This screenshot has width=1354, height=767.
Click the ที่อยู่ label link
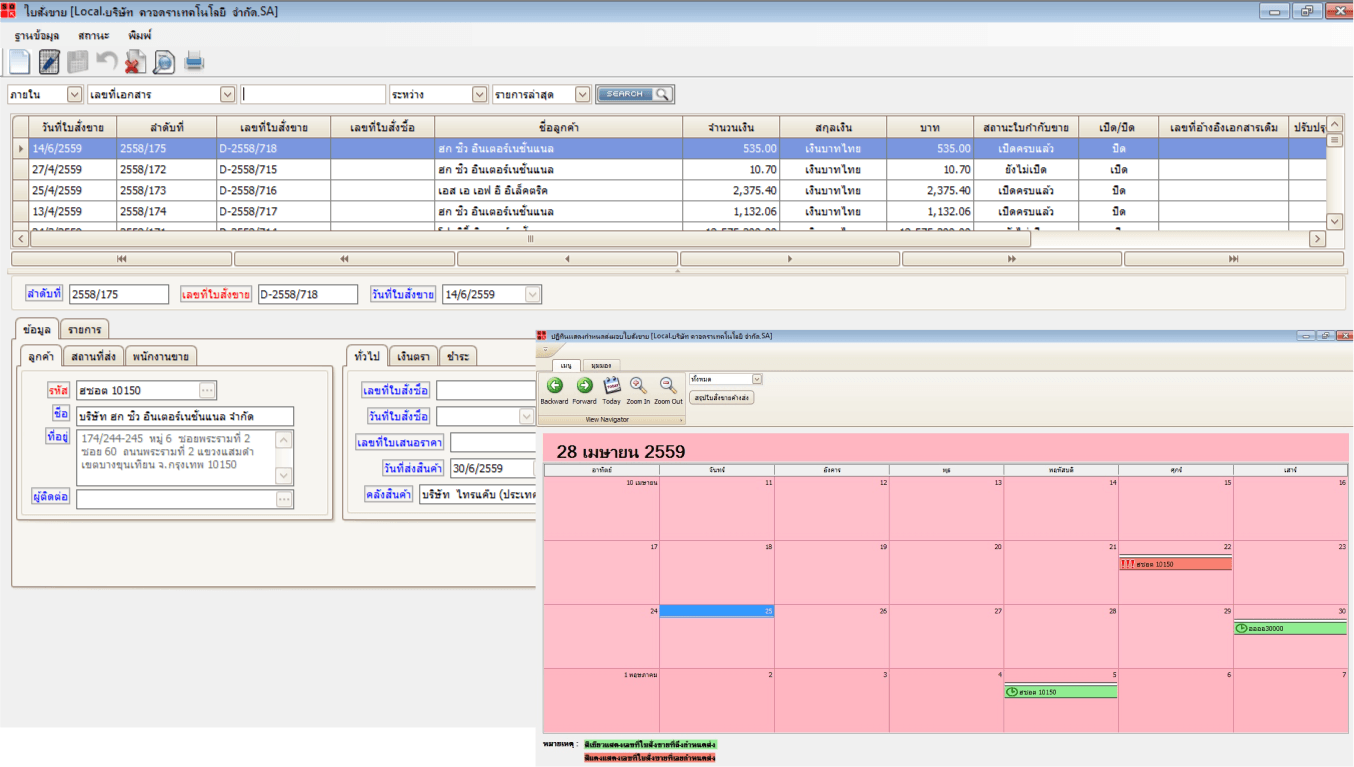(58, 436)
